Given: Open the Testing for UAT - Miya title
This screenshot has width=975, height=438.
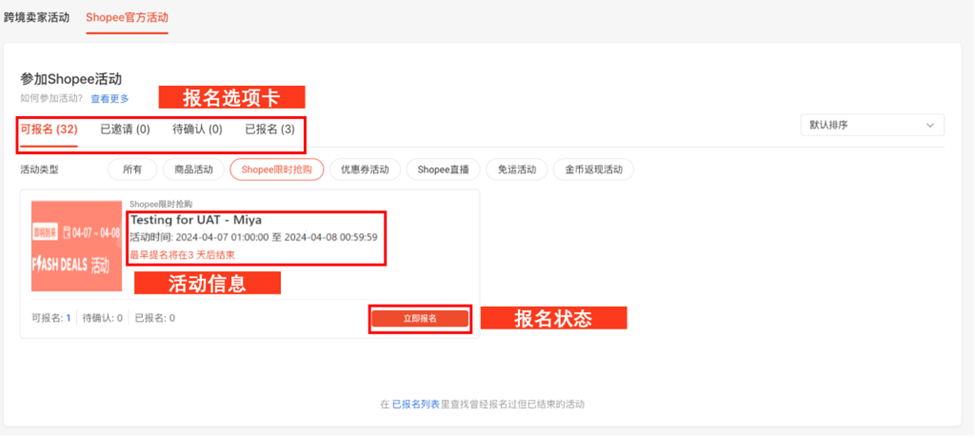Looking at the screenshot, I should tap(196, 220).
